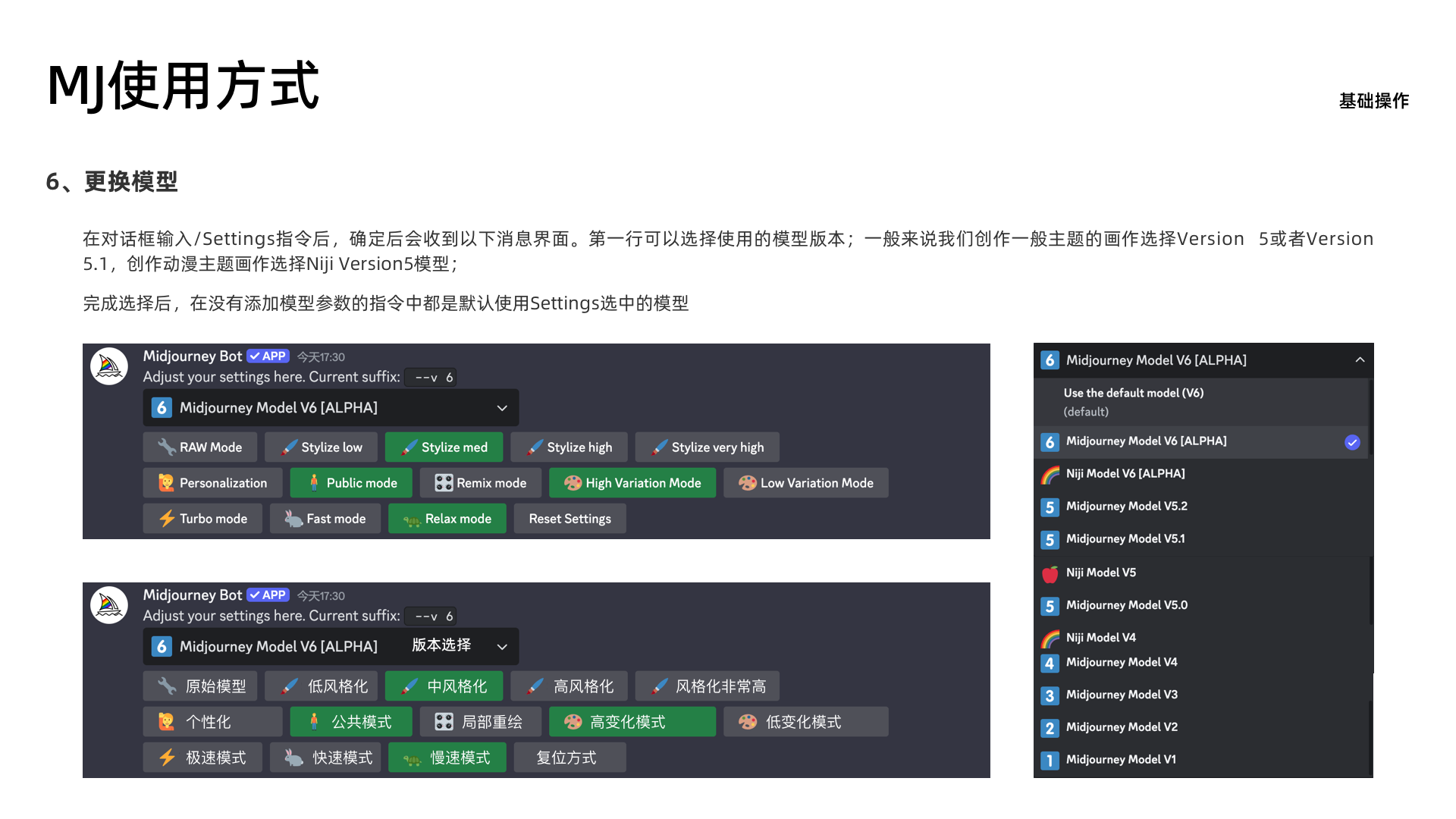Open Midjourney Model V6 dropdown in top panel
This screenshot has width=1456, height=819.
(x=331, y=408)
